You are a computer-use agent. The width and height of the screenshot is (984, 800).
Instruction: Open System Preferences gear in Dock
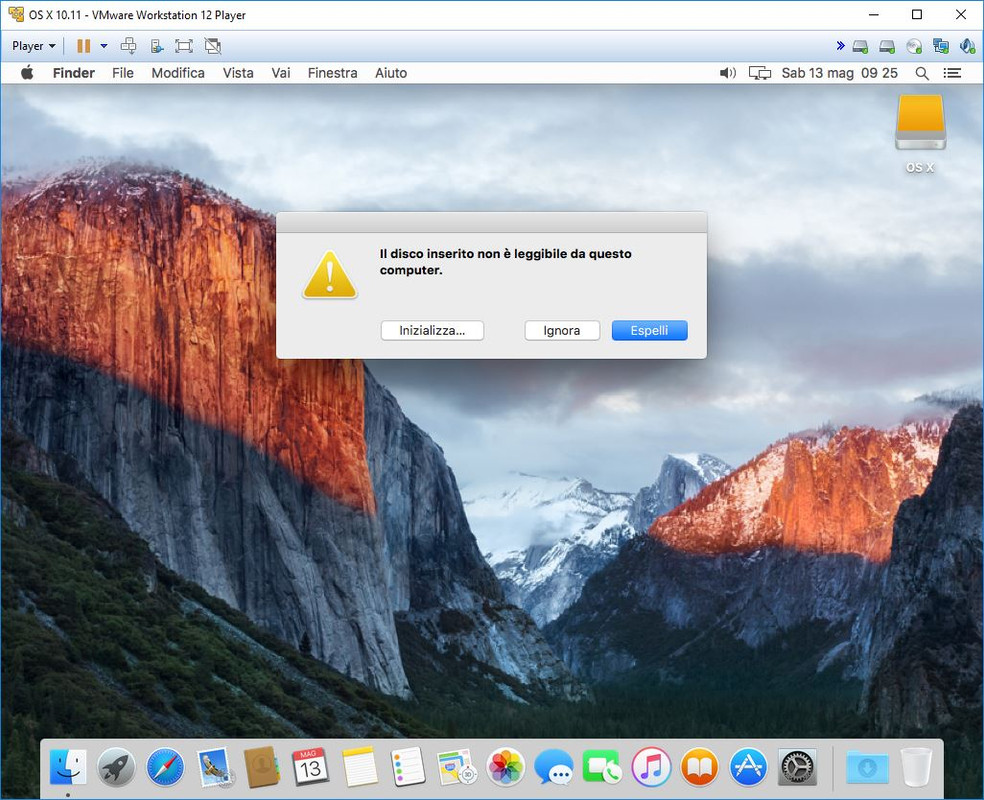tap(797, 766)
